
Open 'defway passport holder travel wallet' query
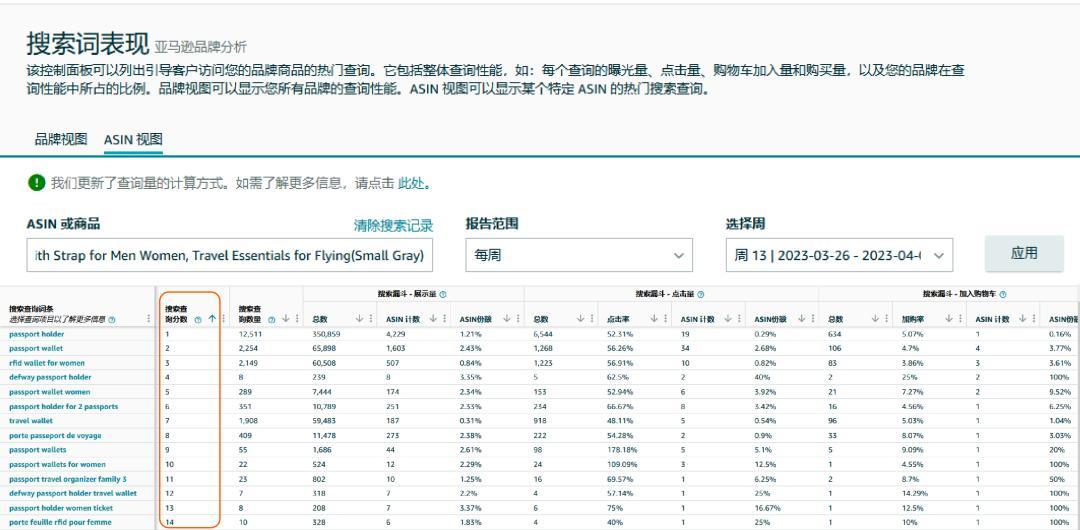tap(73, 493)
